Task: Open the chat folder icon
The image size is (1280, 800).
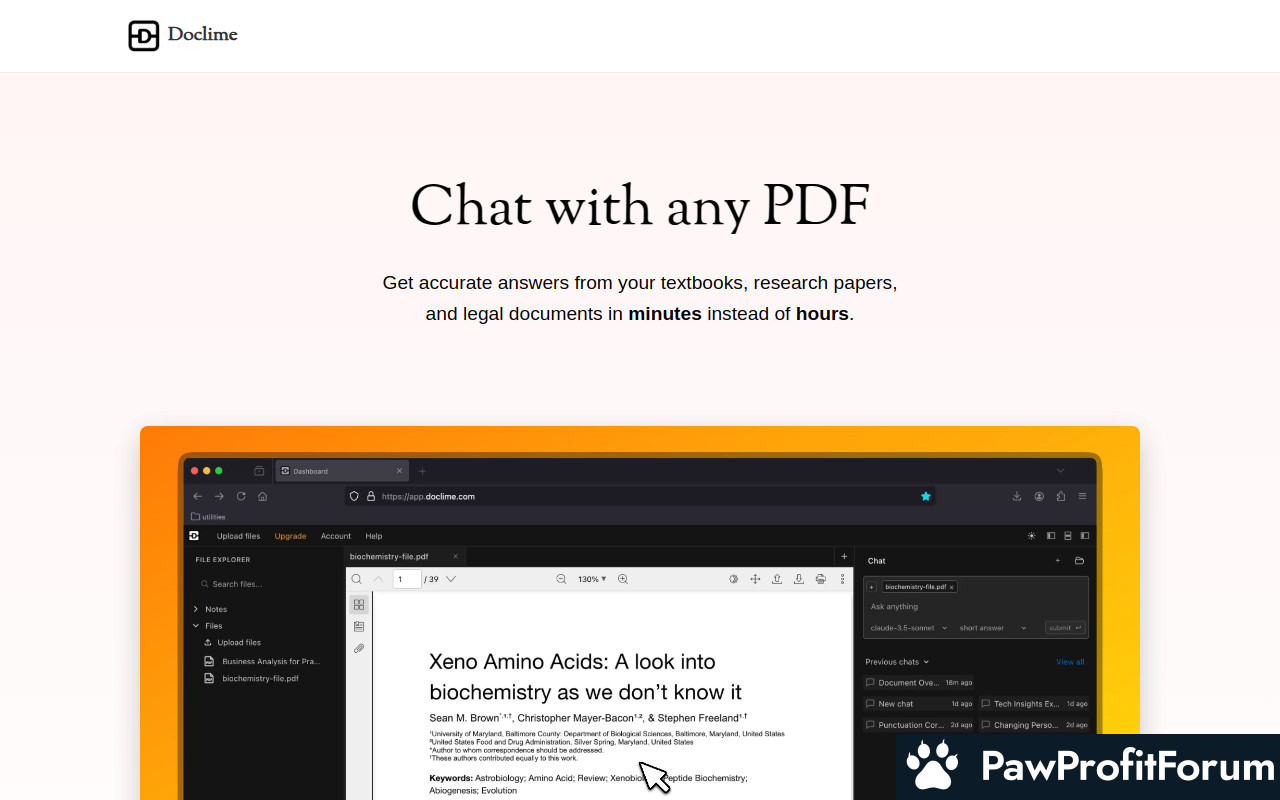Action: pyautogui.click(x=1079, y=561)
